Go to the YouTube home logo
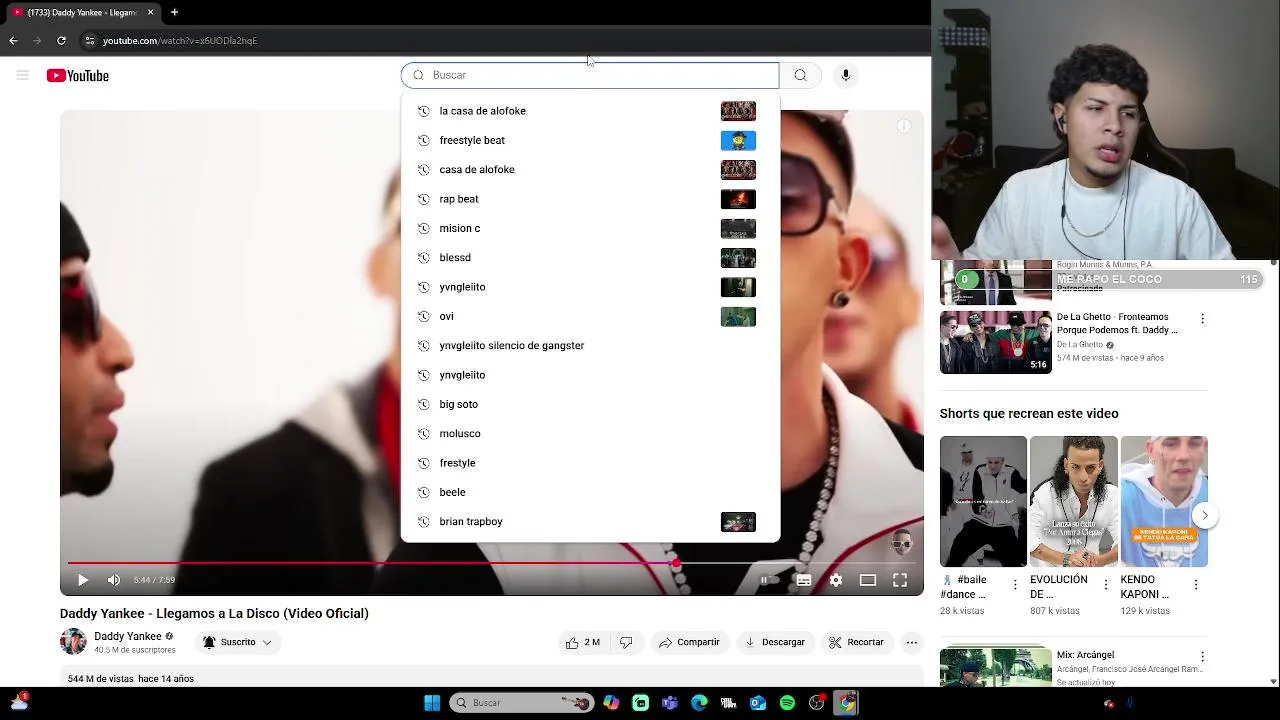This screenshot has width=1280, height=720. (x=77, y=76)
